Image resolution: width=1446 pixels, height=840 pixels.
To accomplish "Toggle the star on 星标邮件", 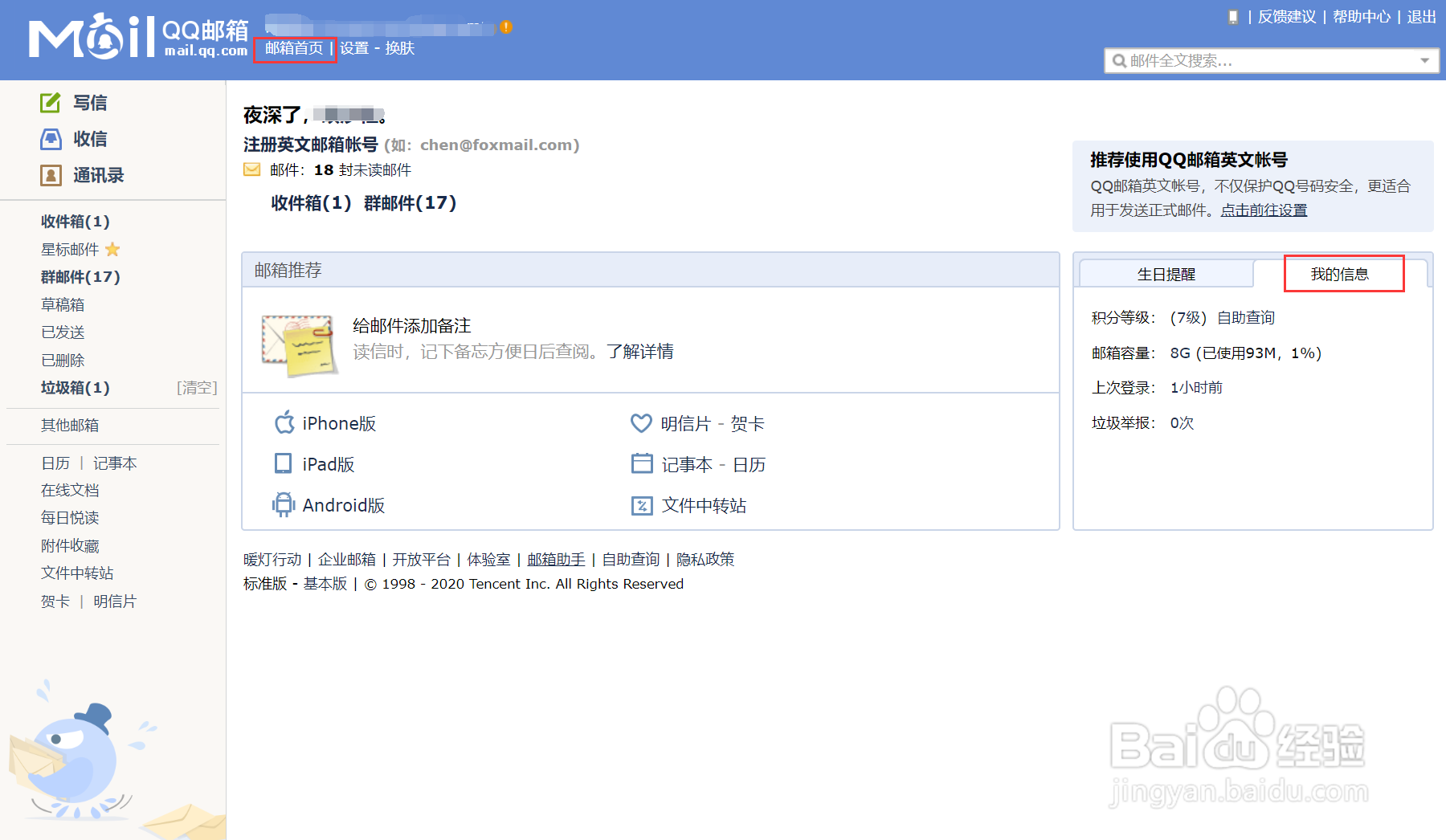I will tap(112, 249).
